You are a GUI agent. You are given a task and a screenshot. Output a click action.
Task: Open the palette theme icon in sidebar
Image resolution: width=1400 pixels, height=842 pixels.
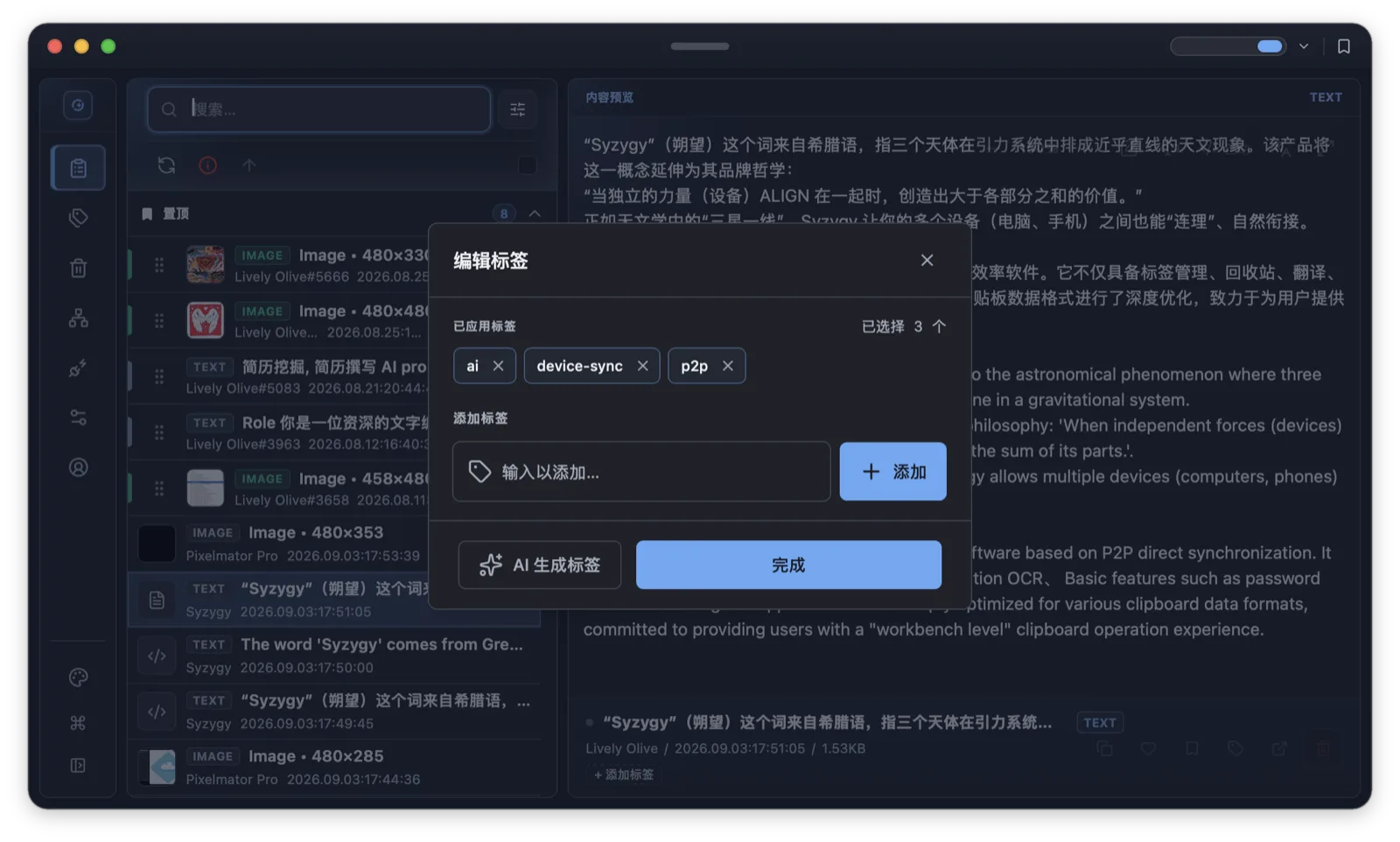(x=78, y=677)
